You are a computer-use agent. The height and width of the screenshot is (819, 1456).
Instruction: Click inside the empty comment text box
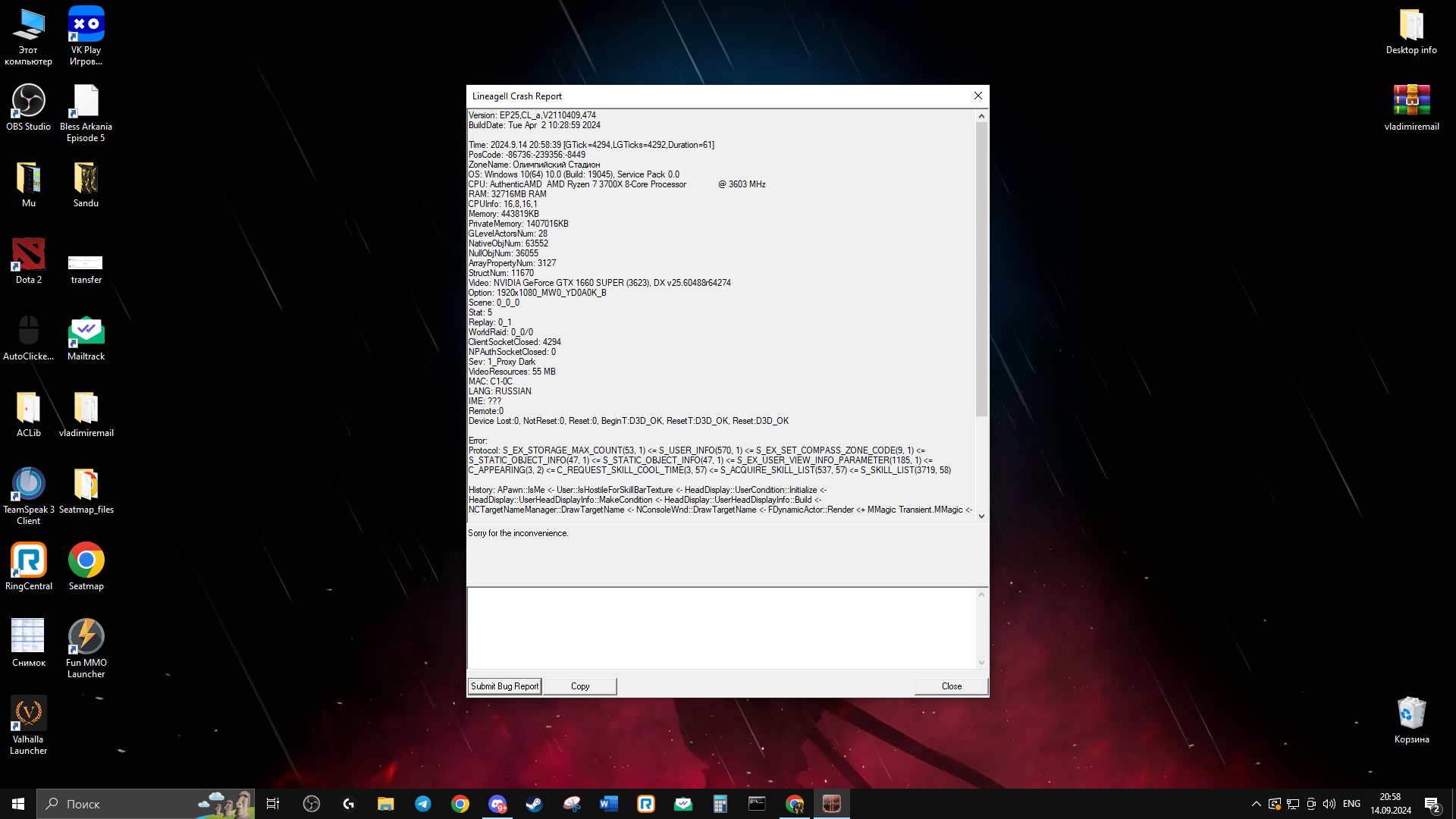click(x=720, y=628)
